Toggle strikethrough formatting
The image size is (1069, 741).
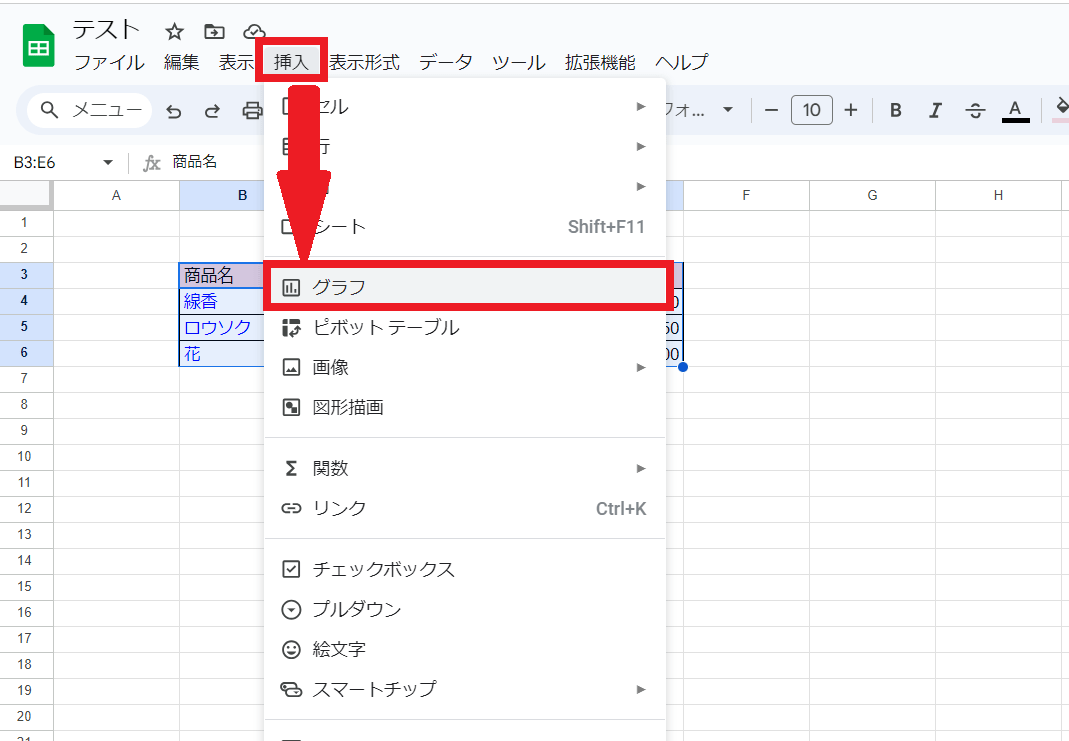coord(975,110)
